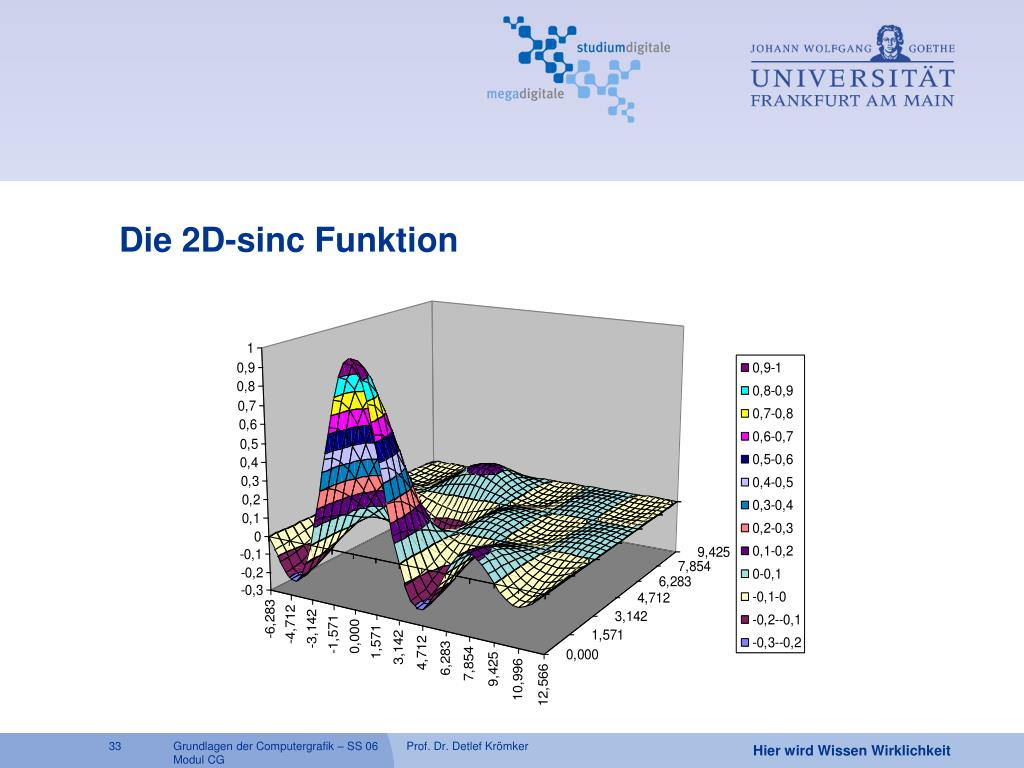Click the -0,1-0 pale yellow legend swatch
1024x768 pixels.
coord(744,597)
